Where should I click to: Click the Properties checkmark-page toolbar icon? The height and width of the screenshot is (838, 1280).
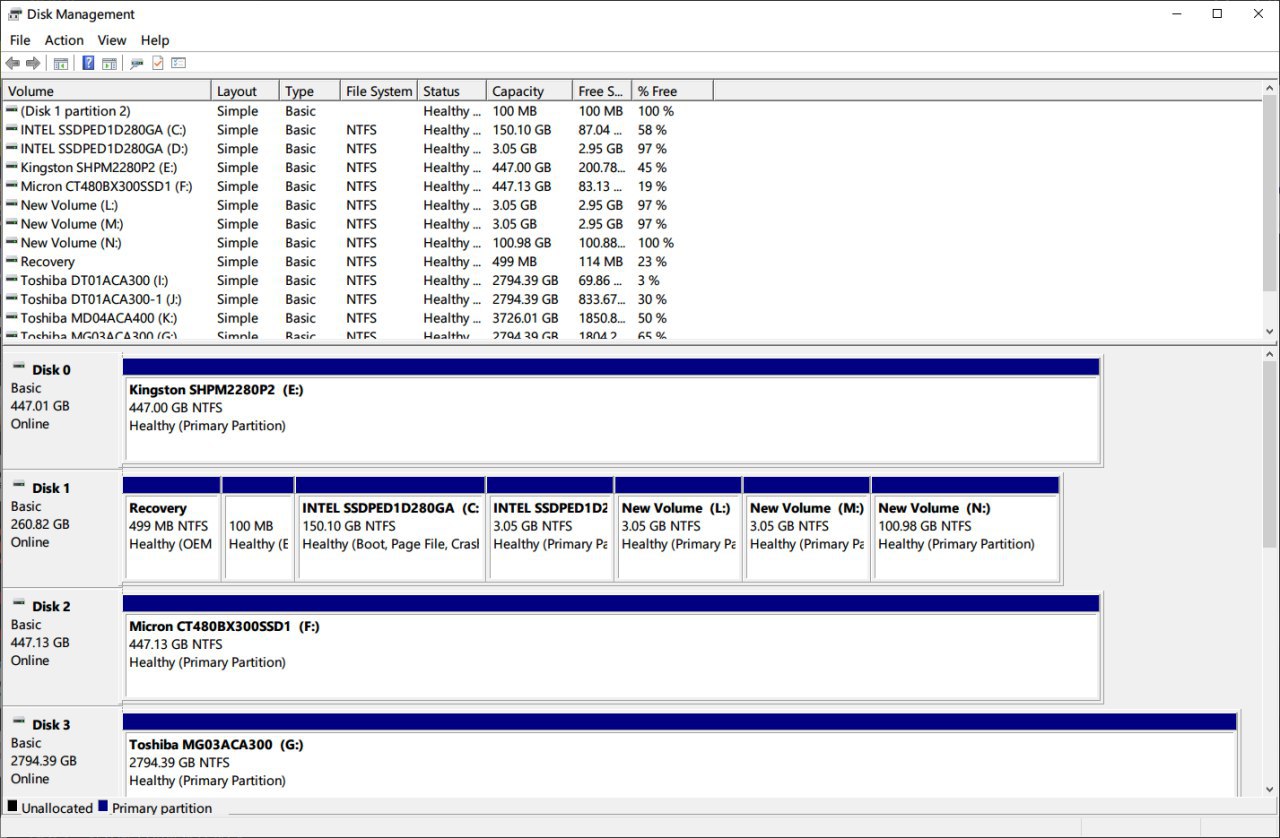pyautogui.click(x=158, y=63)
